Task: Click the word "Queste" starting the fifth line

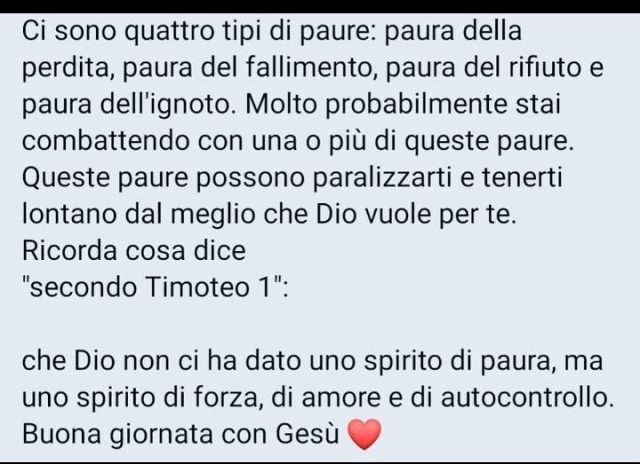Action: coord(66,178)
